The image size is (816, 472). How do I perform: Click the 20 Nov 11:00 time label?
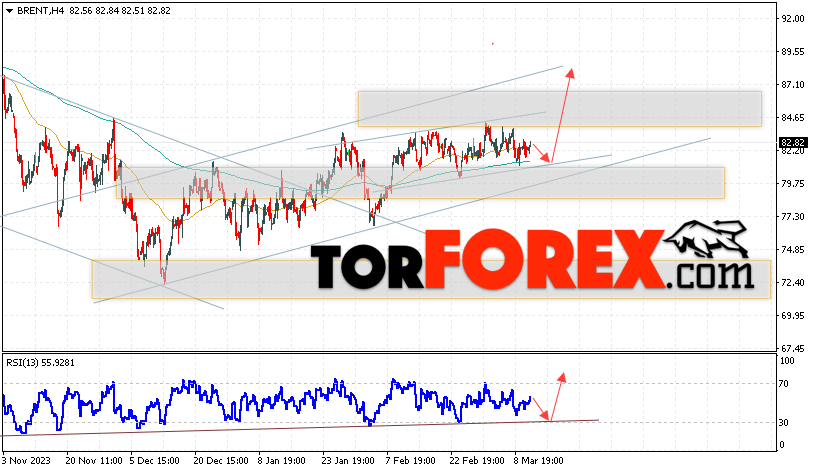point(94,461)
